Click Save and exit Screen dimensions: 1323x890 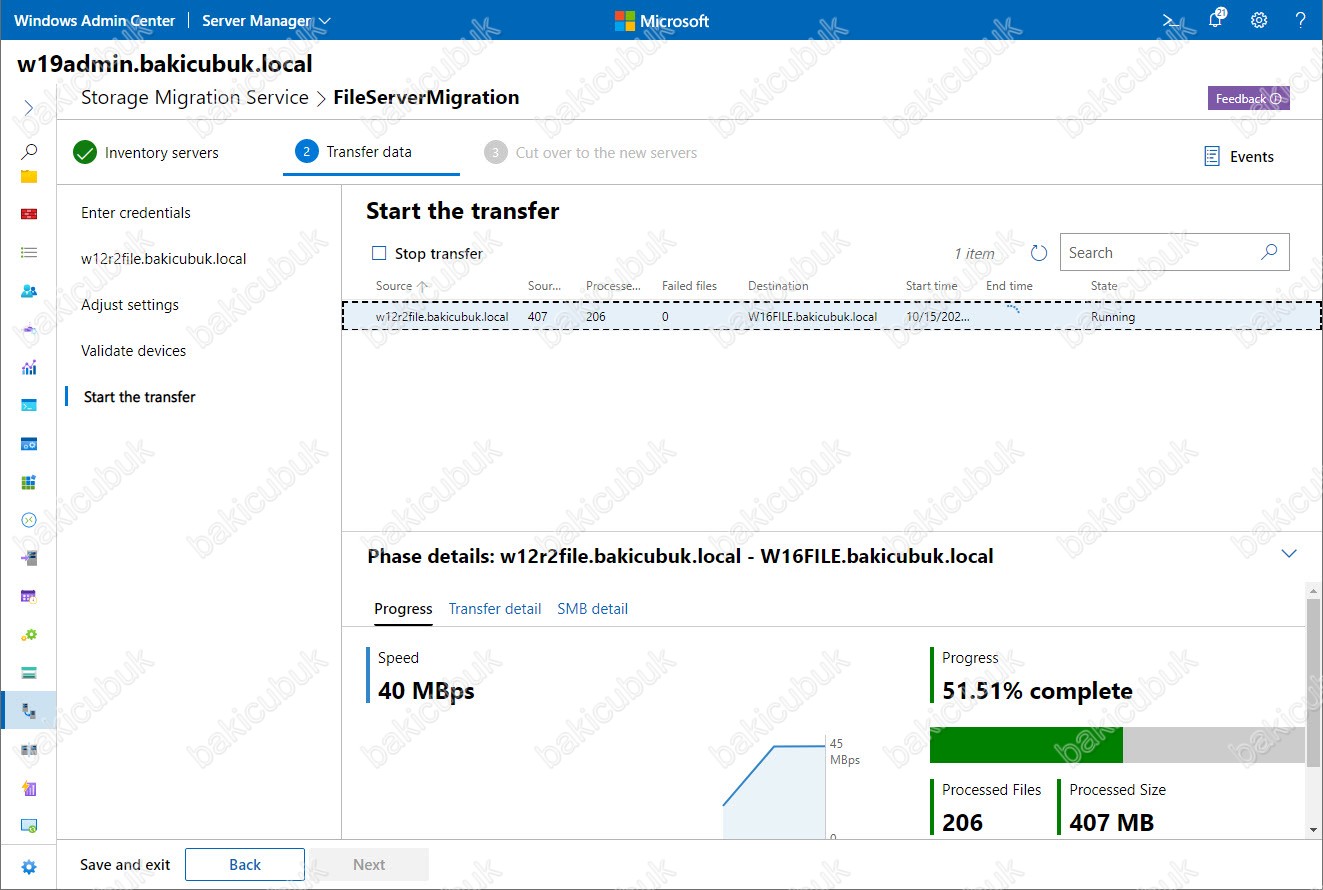125,865
